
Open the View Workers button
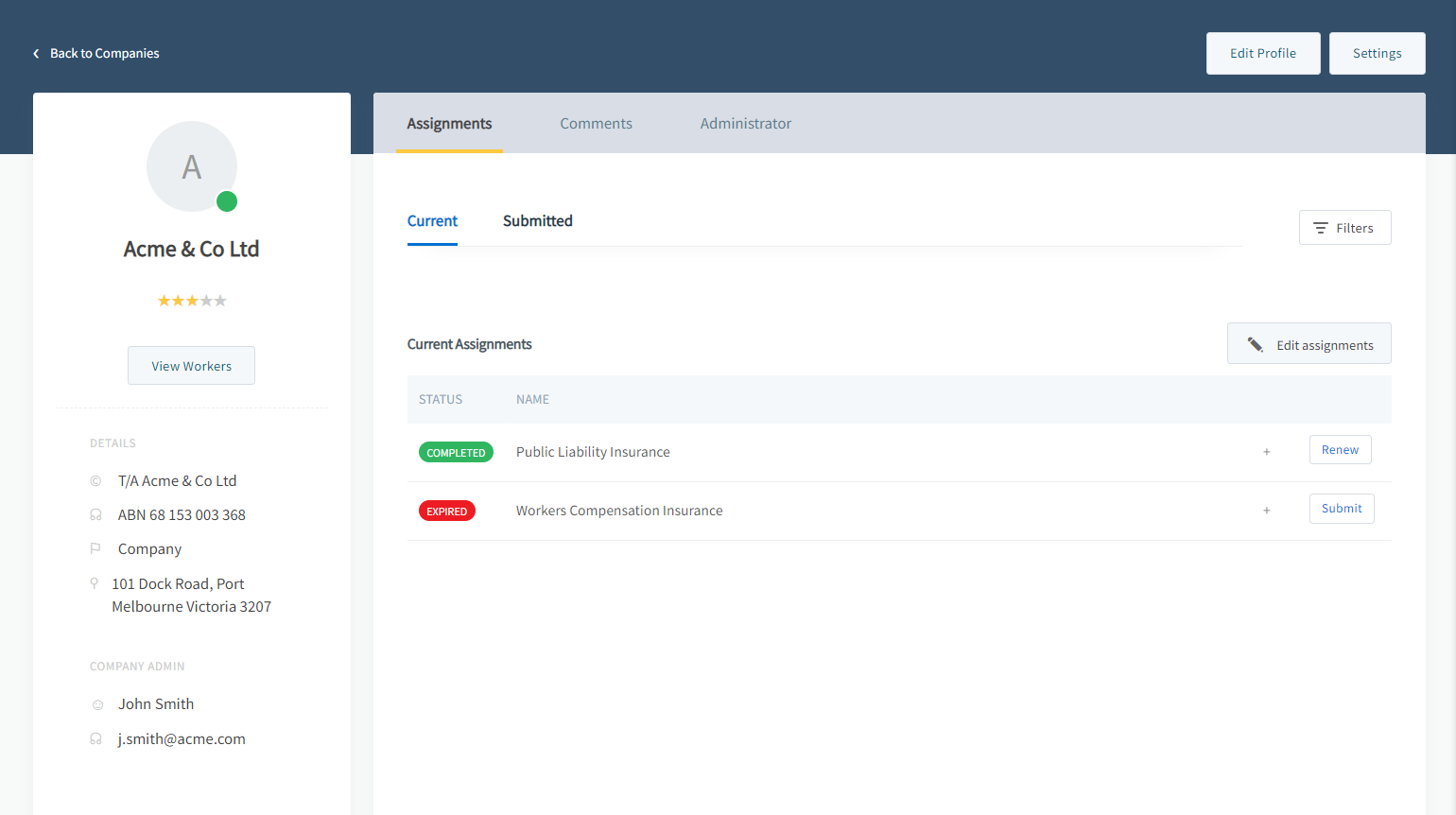click(x=191, y=366)
